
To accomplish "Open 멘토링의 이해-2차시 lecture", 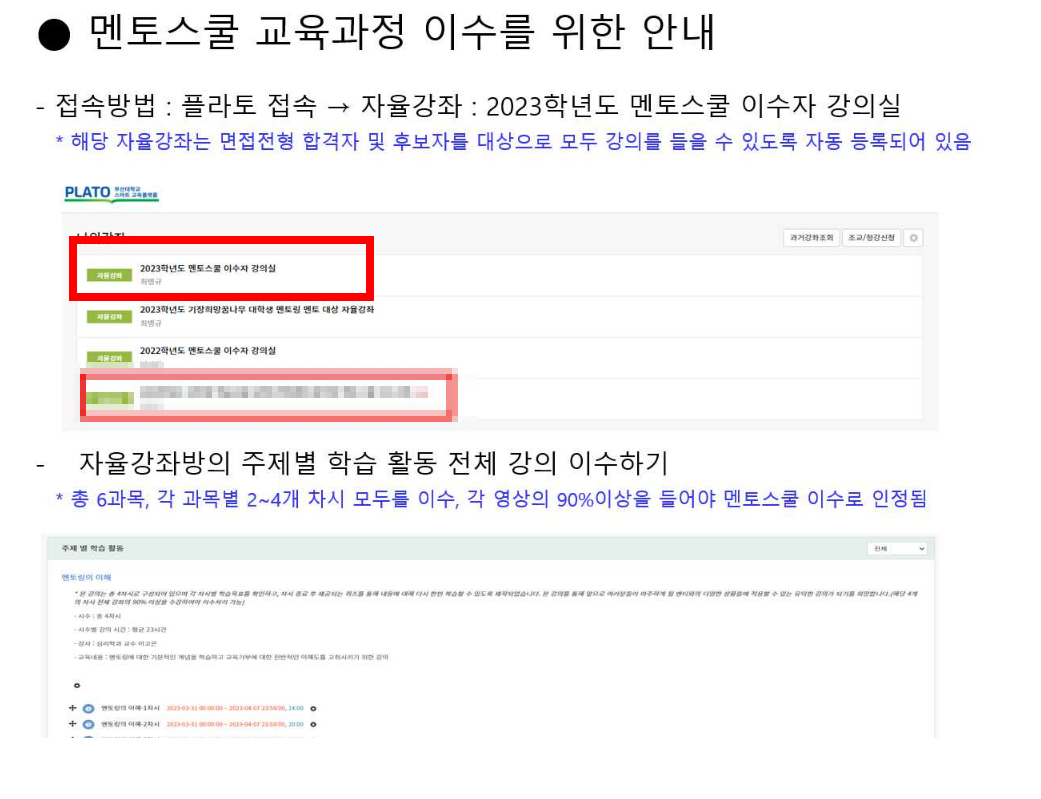I will click(130, 724).
